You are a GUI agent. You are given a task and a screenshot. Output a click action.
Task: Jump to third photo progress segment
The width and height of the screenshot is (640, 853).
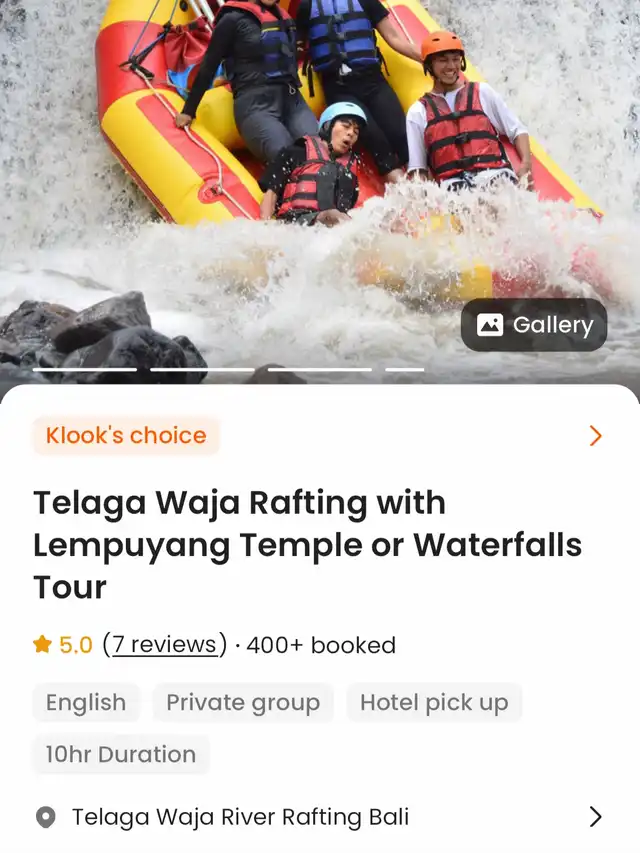click(320, 369)
